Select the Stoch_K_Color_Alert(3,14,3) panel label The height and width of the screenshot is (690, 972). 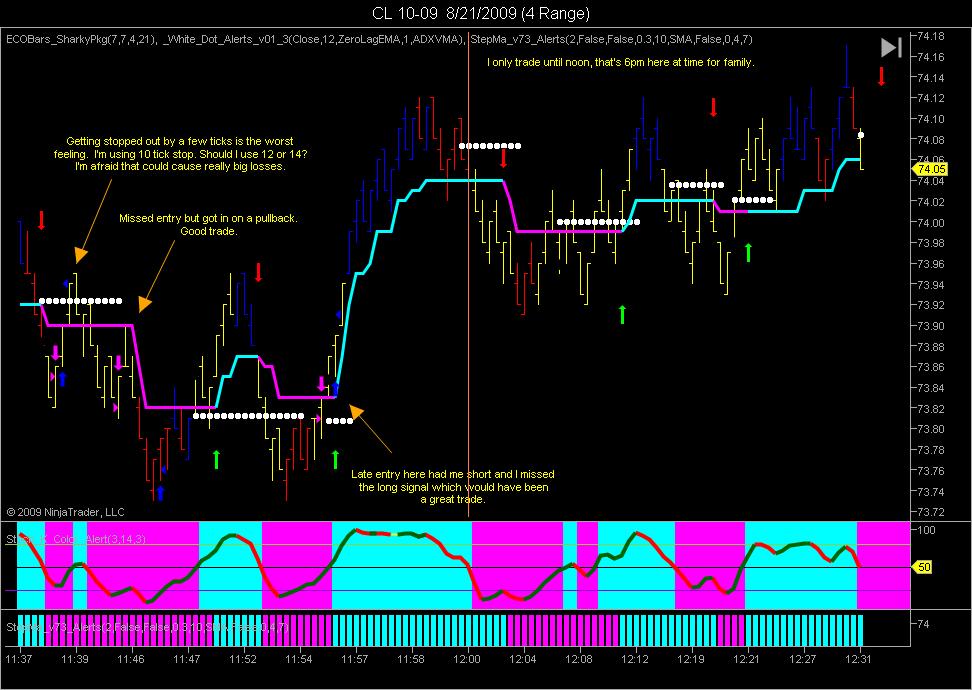(x=76, y=539)
